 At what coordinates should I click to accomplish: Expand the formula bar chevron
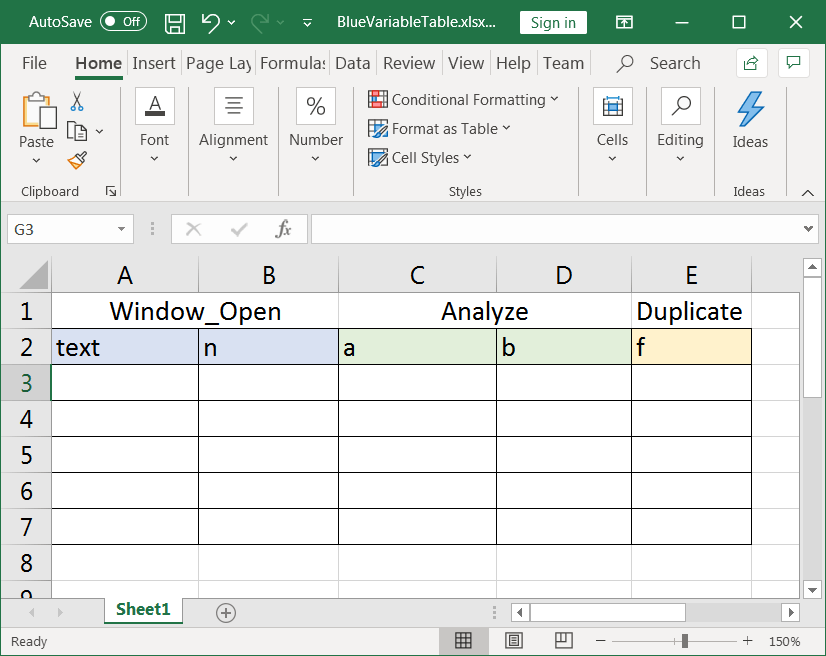808,229
